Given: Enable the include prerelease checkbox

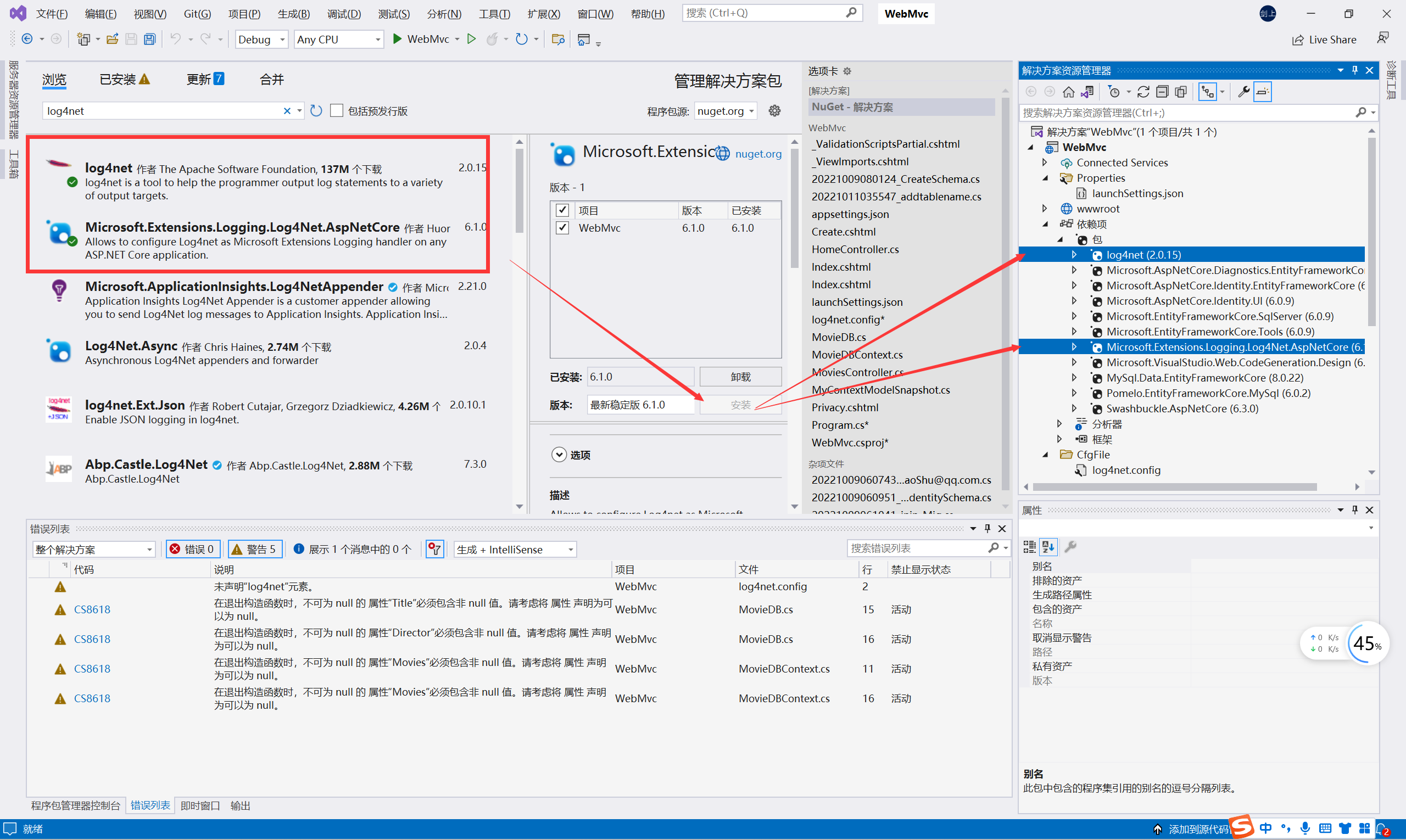Looking at the screenshot, I should (x=337, y=111).
